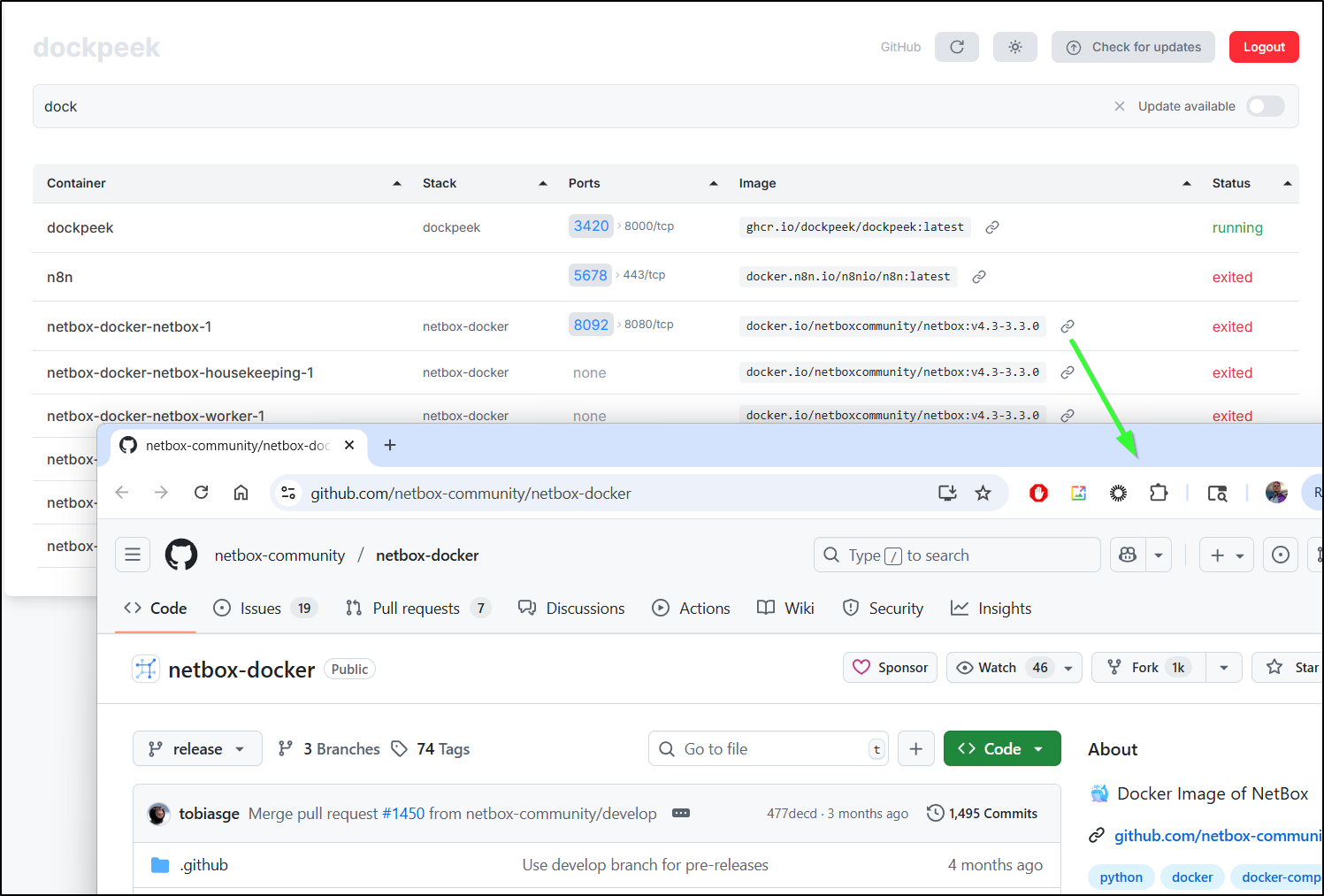
Task: Expand the commit message ellipsis
Action: pyautogui.click(x=681, y=813)
